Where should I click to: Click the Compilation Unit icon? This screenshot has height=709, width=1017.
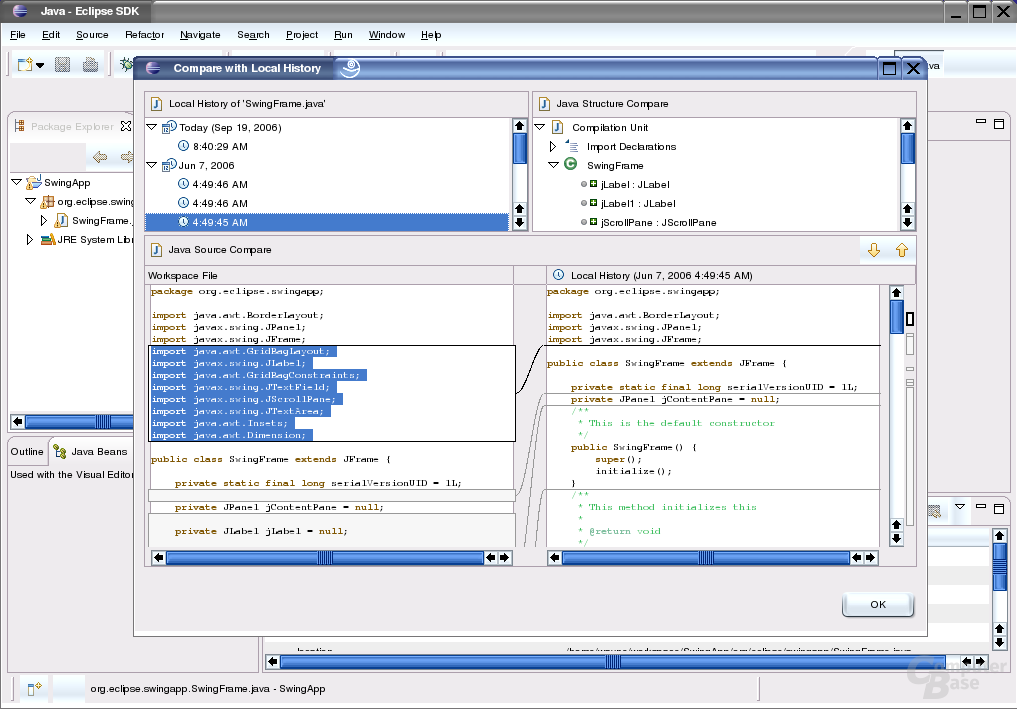tap(557, 127)
